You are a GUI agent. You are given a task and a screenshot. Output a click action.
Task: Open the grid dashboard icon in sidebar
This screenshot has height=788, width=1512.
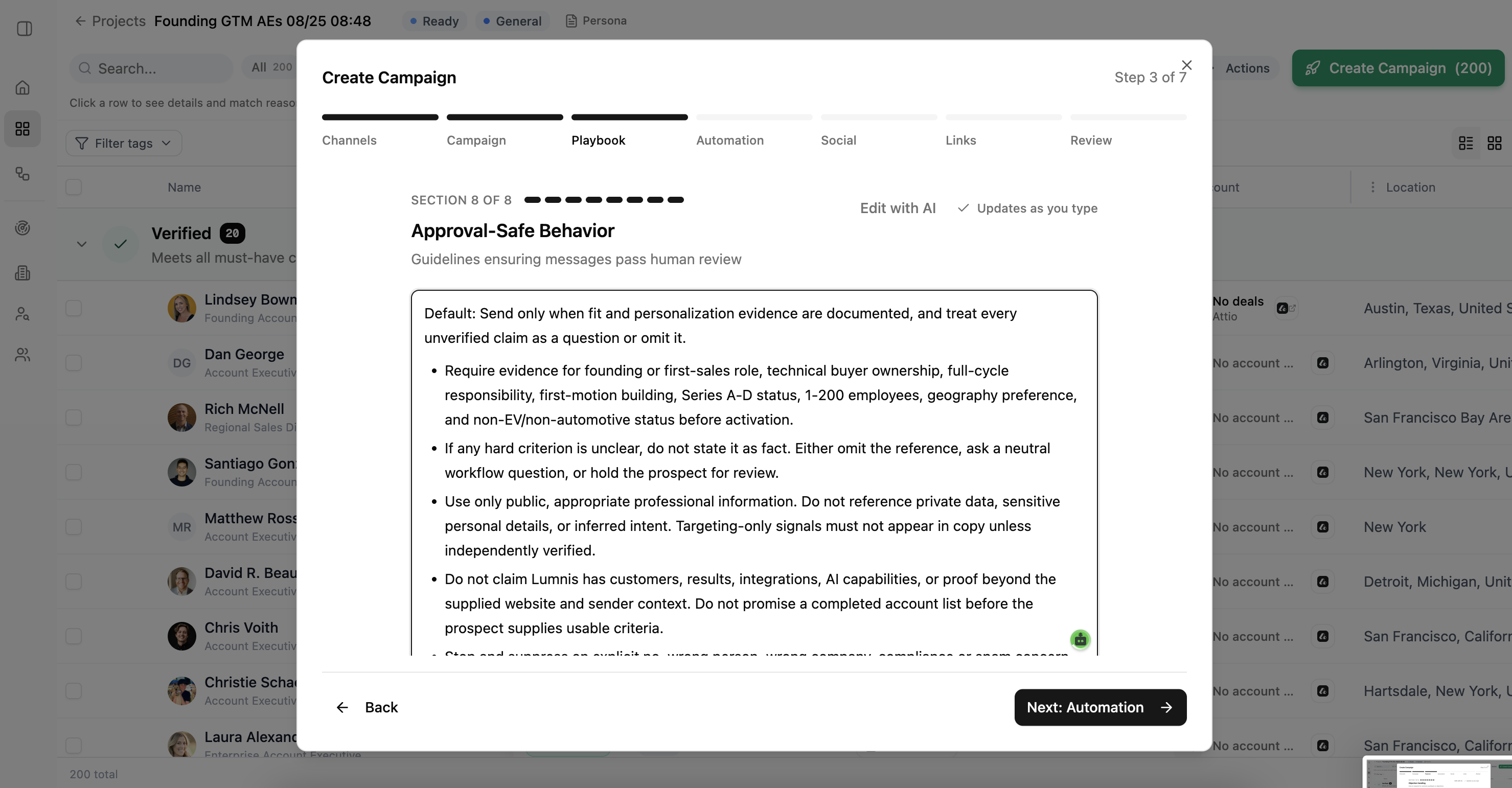22,128
